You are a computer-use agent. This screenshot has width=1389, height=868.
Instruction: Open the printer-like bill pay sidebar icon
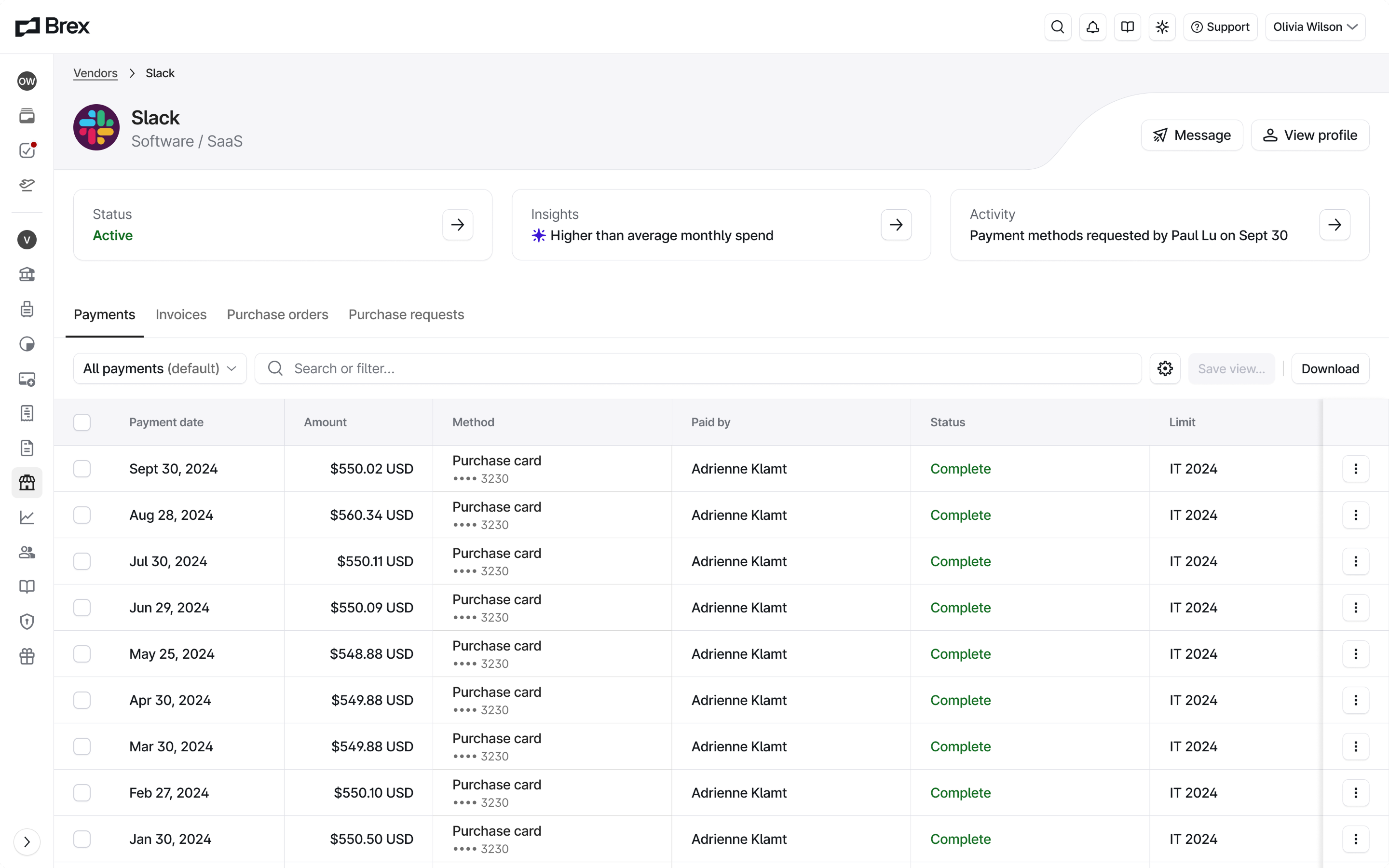point(27,310)
